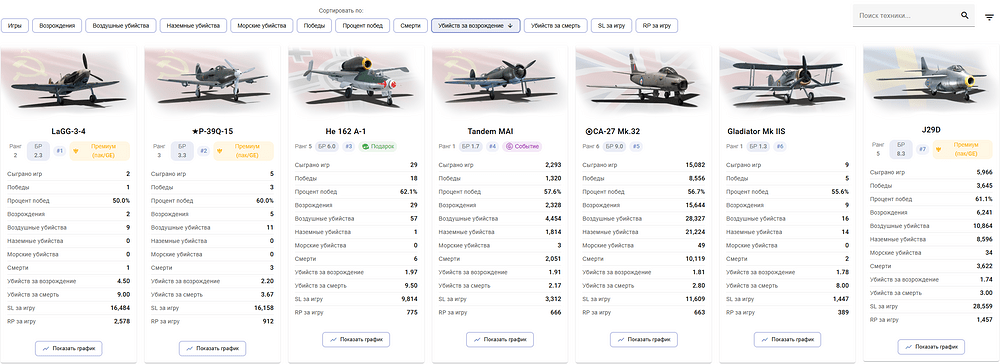Click the search magnifier icon

click(x=964, y=15)
